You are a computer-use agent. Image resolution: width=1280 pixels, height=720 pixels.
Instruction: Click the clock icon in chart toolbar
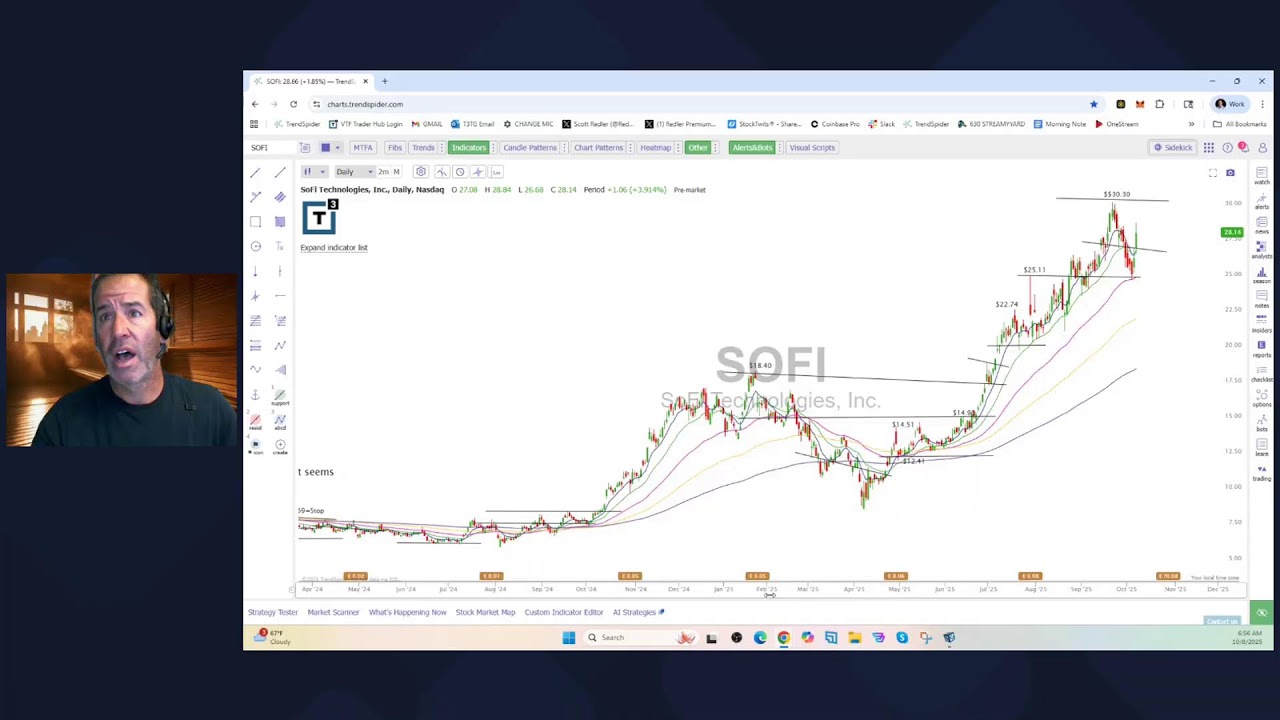click(460, 172)
